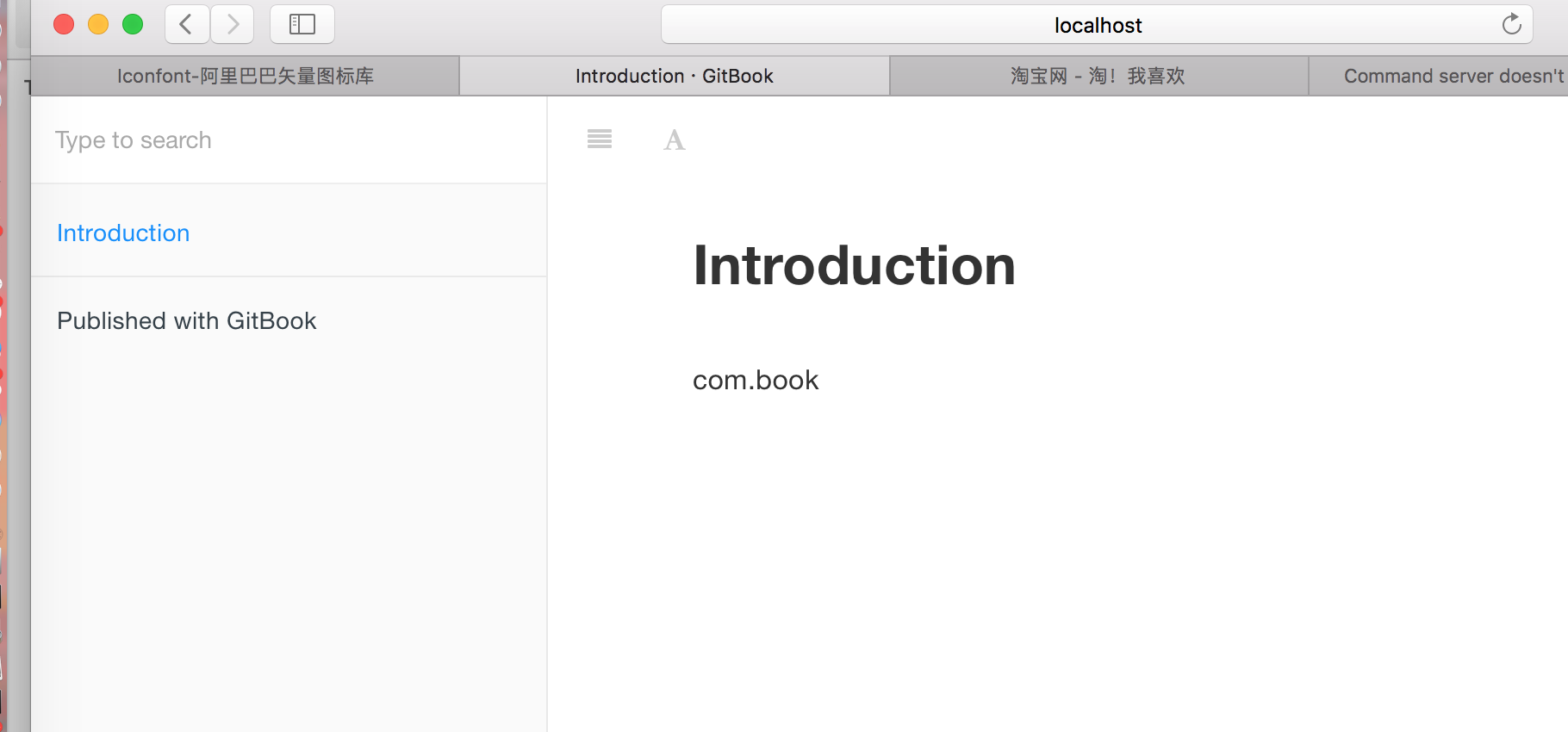Focus the Type to search field

[289, 140]
